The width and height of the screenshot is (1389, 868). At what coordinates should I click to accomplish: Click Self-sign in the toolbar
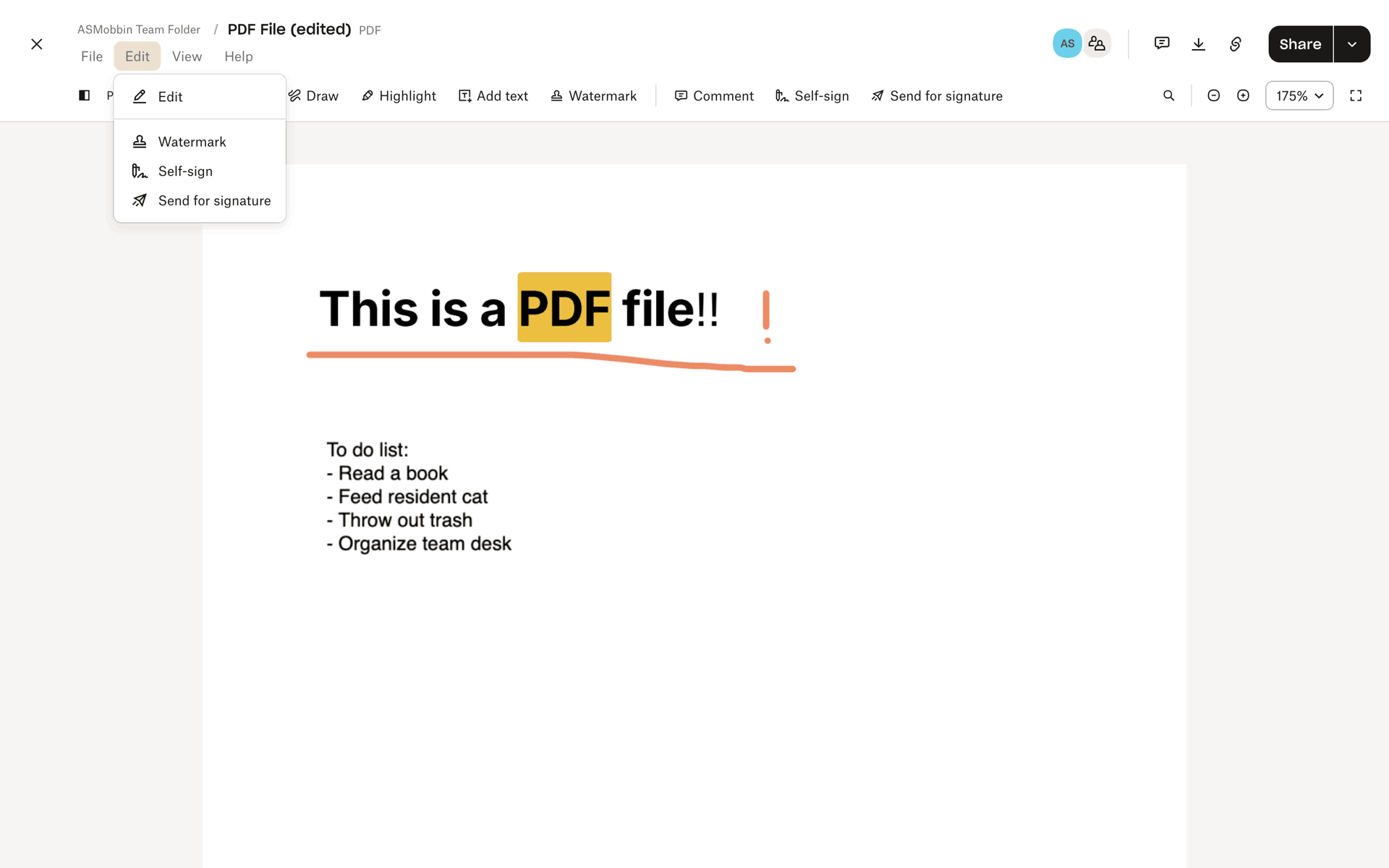(x=812, y=96)
